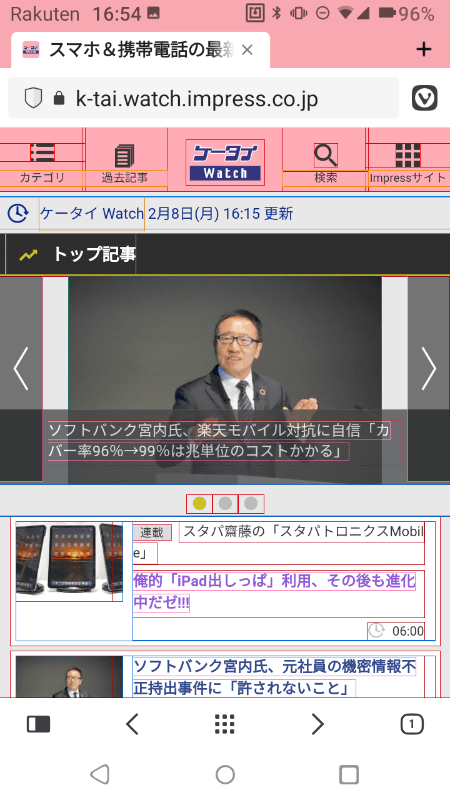The image size is (450, 800).
Task: Tap the Android home circle button
Action: coord(225,774)
